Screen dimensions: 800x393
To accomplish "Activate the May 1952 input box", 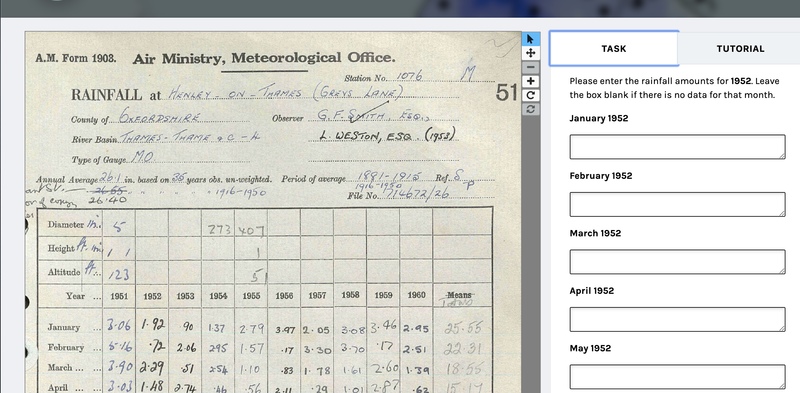I will [x=677, y=377].
